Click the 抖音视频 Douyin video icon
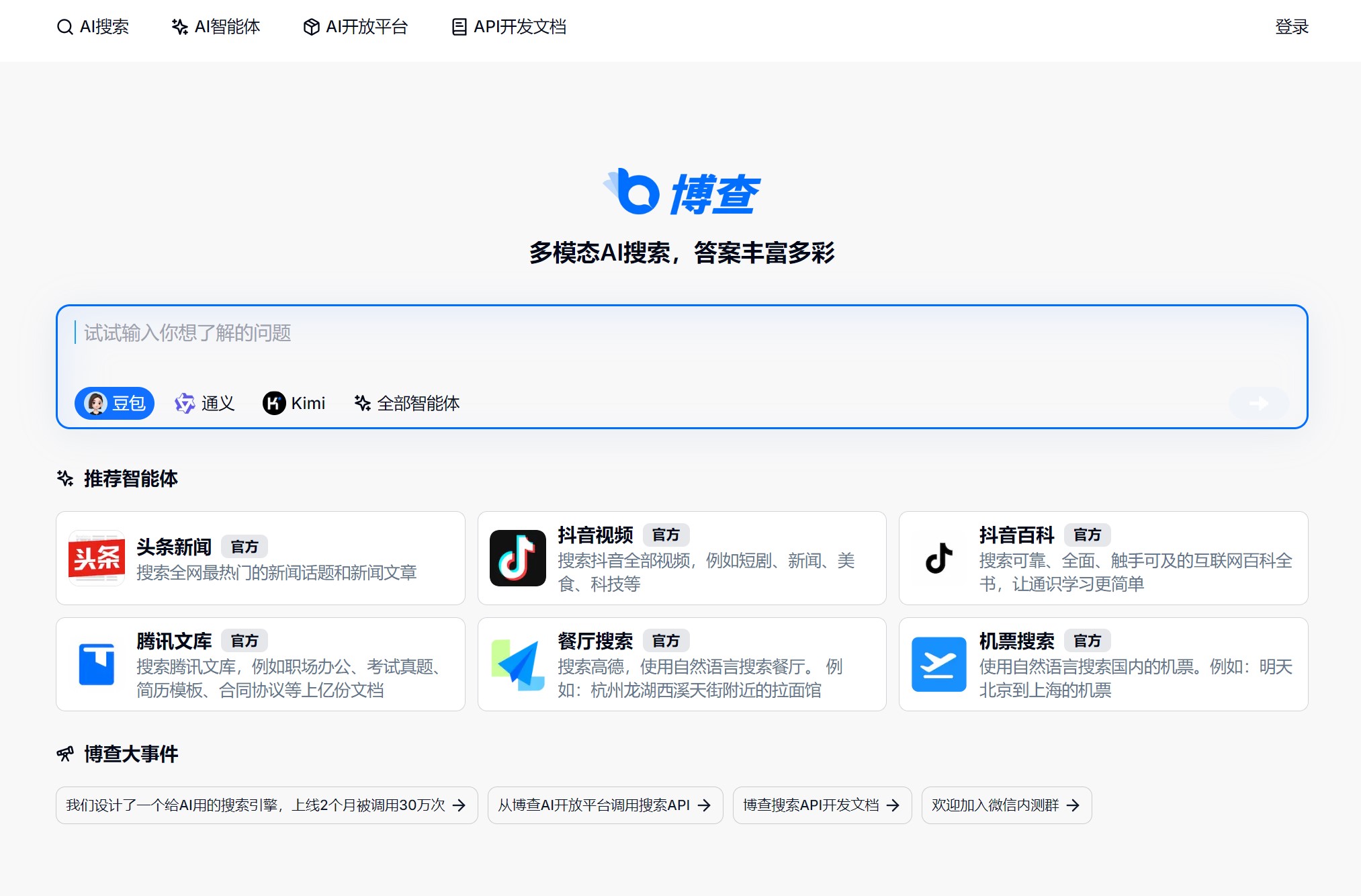Image resolution: width=1361 pixels, height=896 pixels. click(x=518, y=558)
